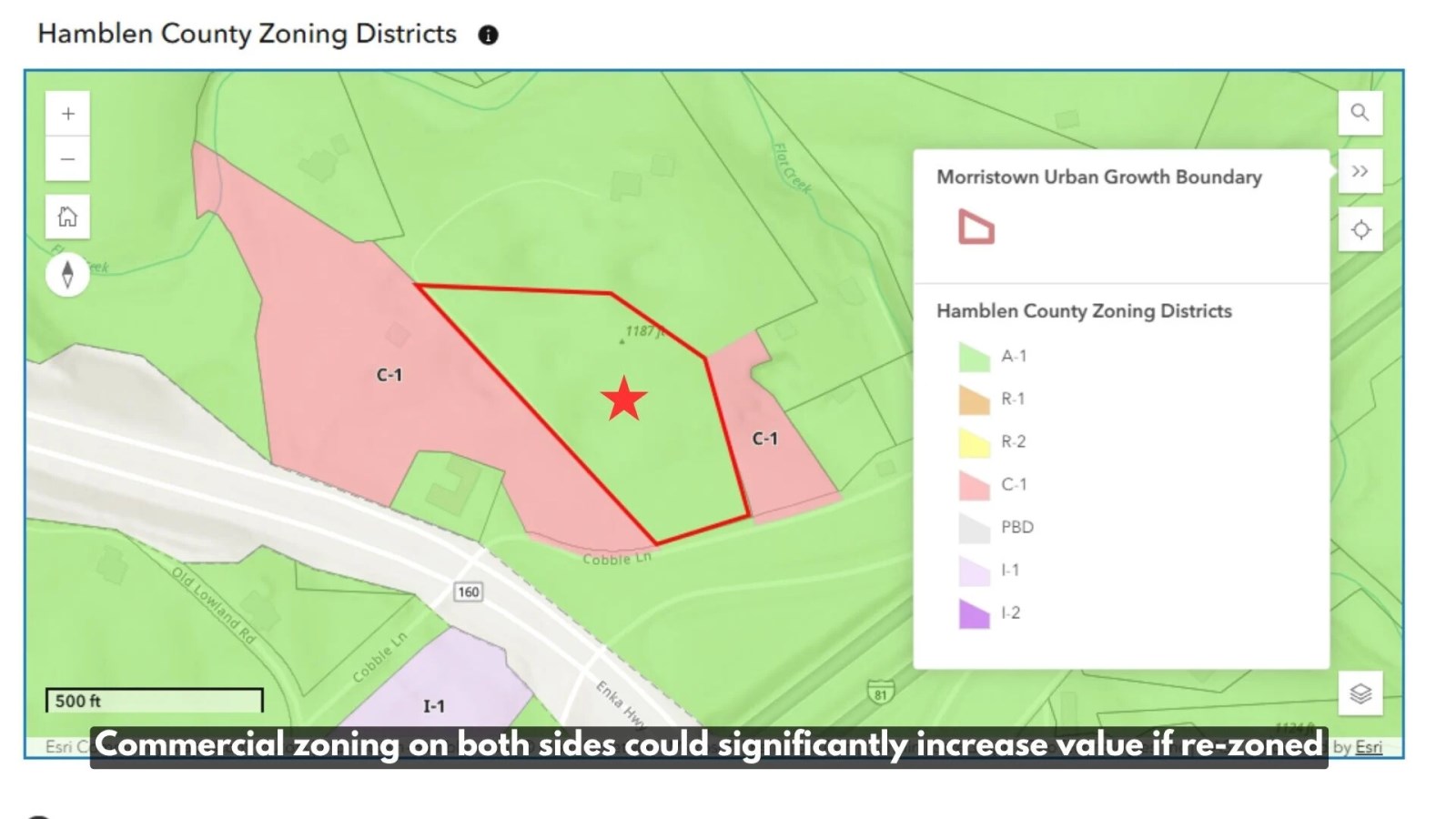Select the I-2 purple legend swatch
This screenshot has width=1456, height=819.
click(974, 614)
